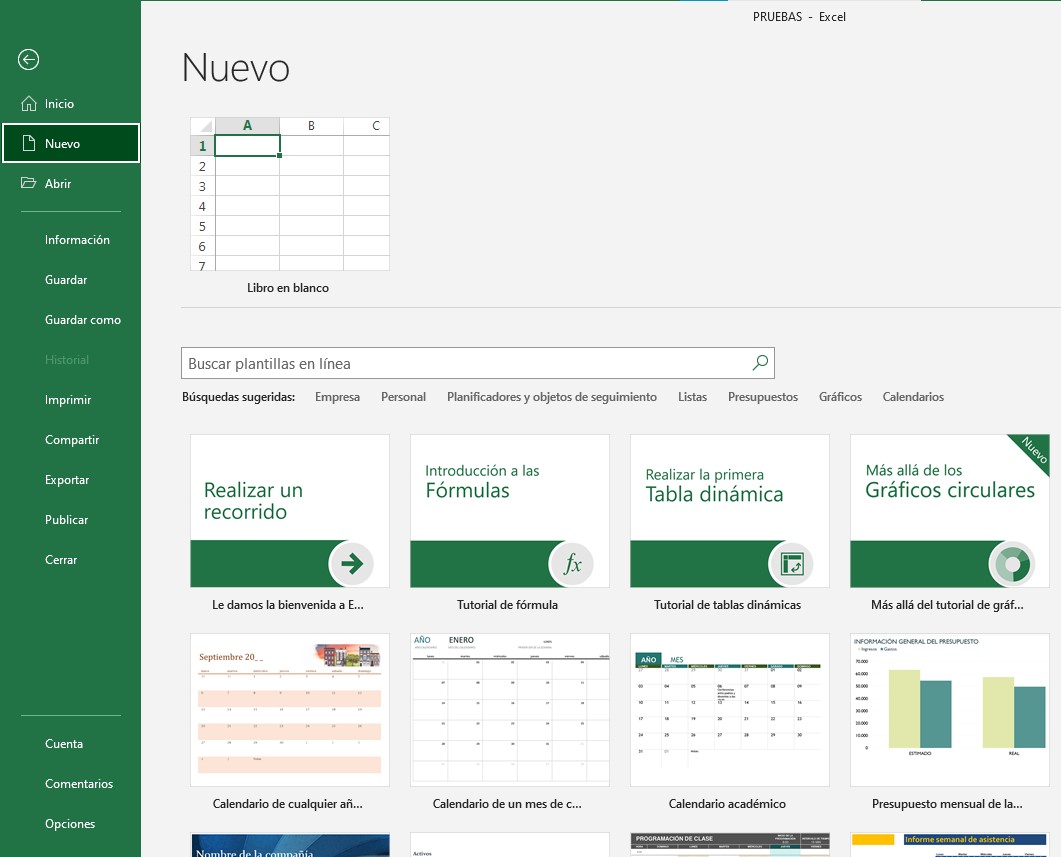
Task: Click the arrow icon on Realizar un recorrido
Action: [x=352, y=564]
